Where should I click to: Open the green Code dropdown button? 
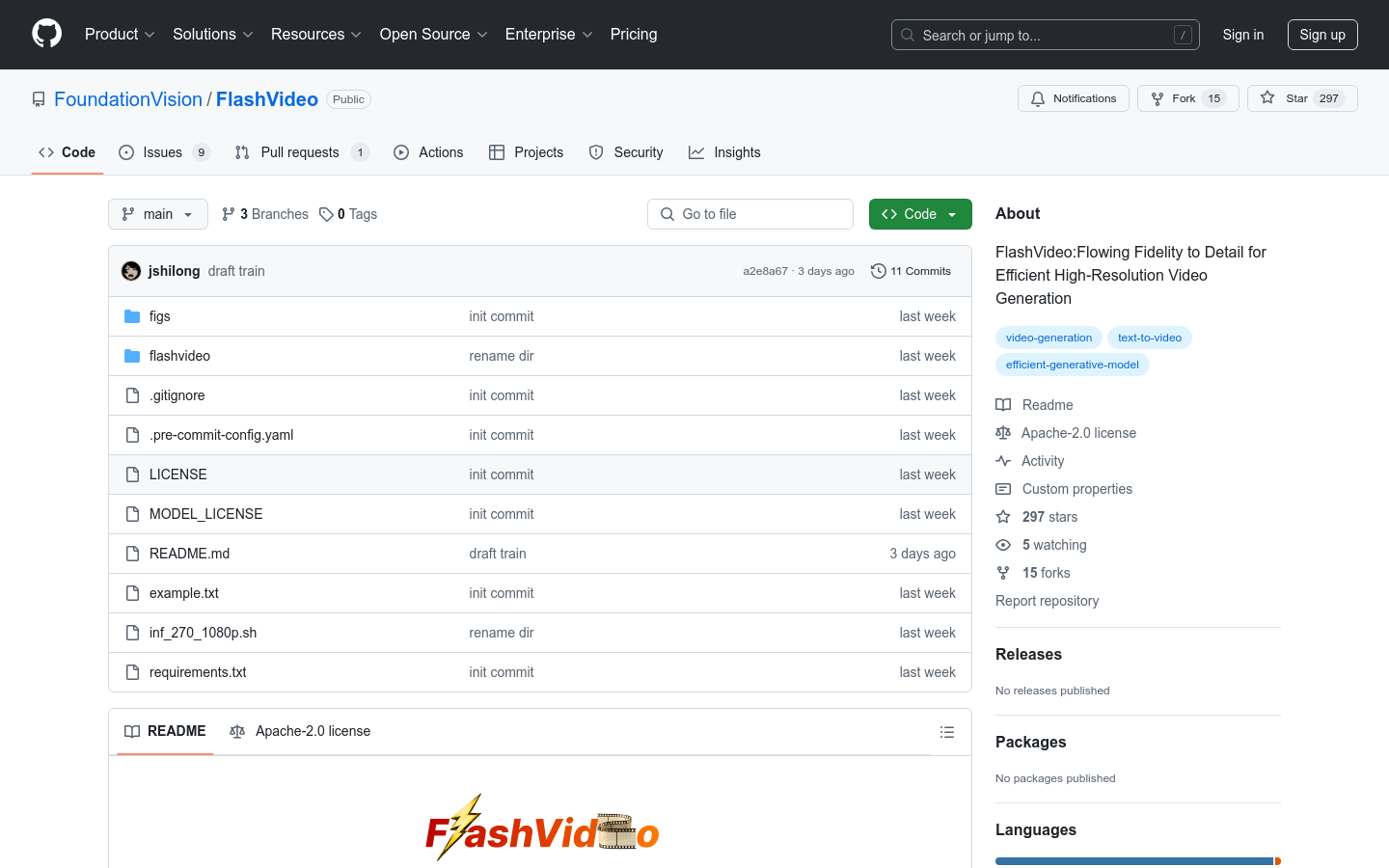click(x=920, y=214)
